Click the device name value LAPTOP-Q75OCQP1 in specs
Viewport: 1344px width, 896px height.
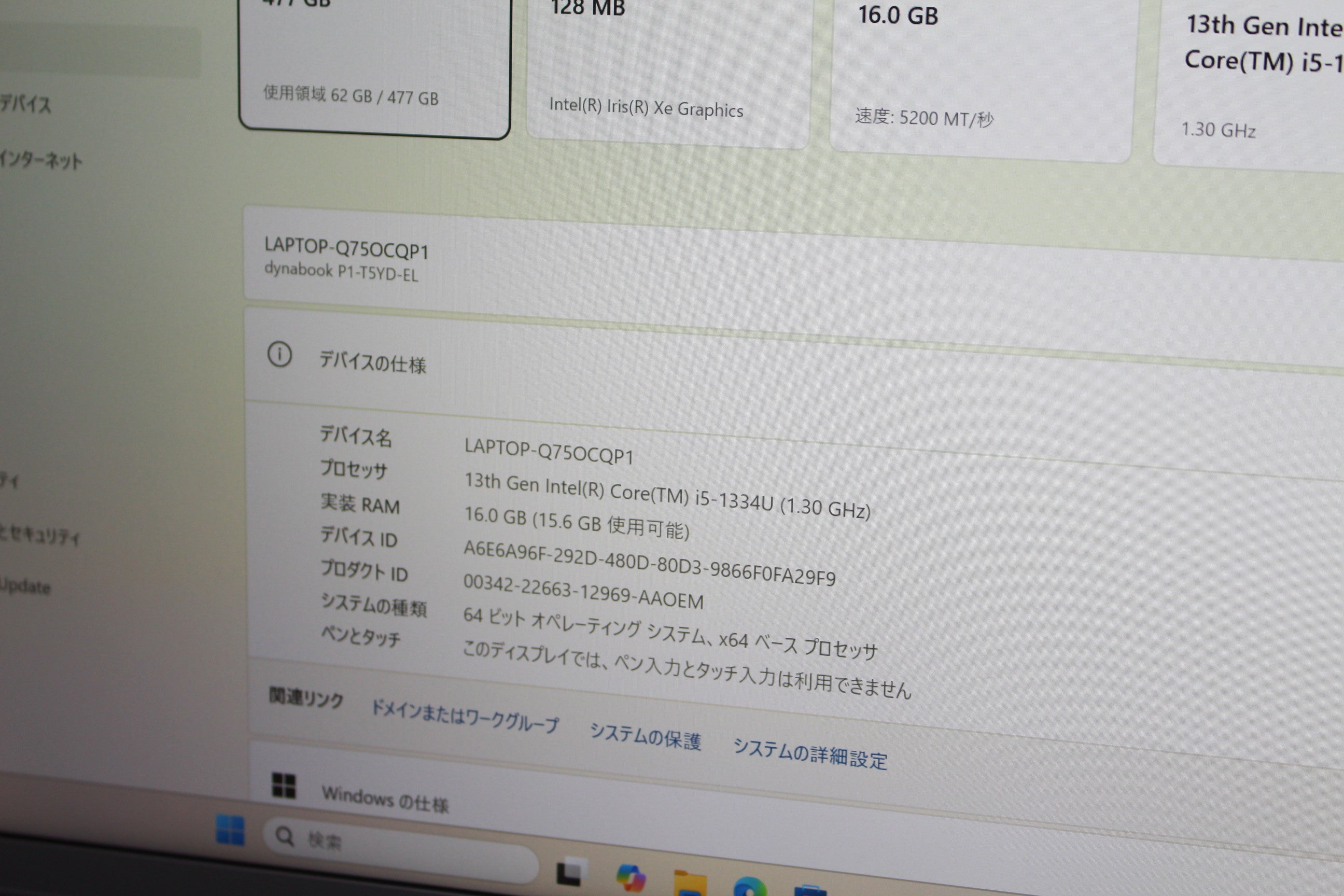(x=549, y=452)
